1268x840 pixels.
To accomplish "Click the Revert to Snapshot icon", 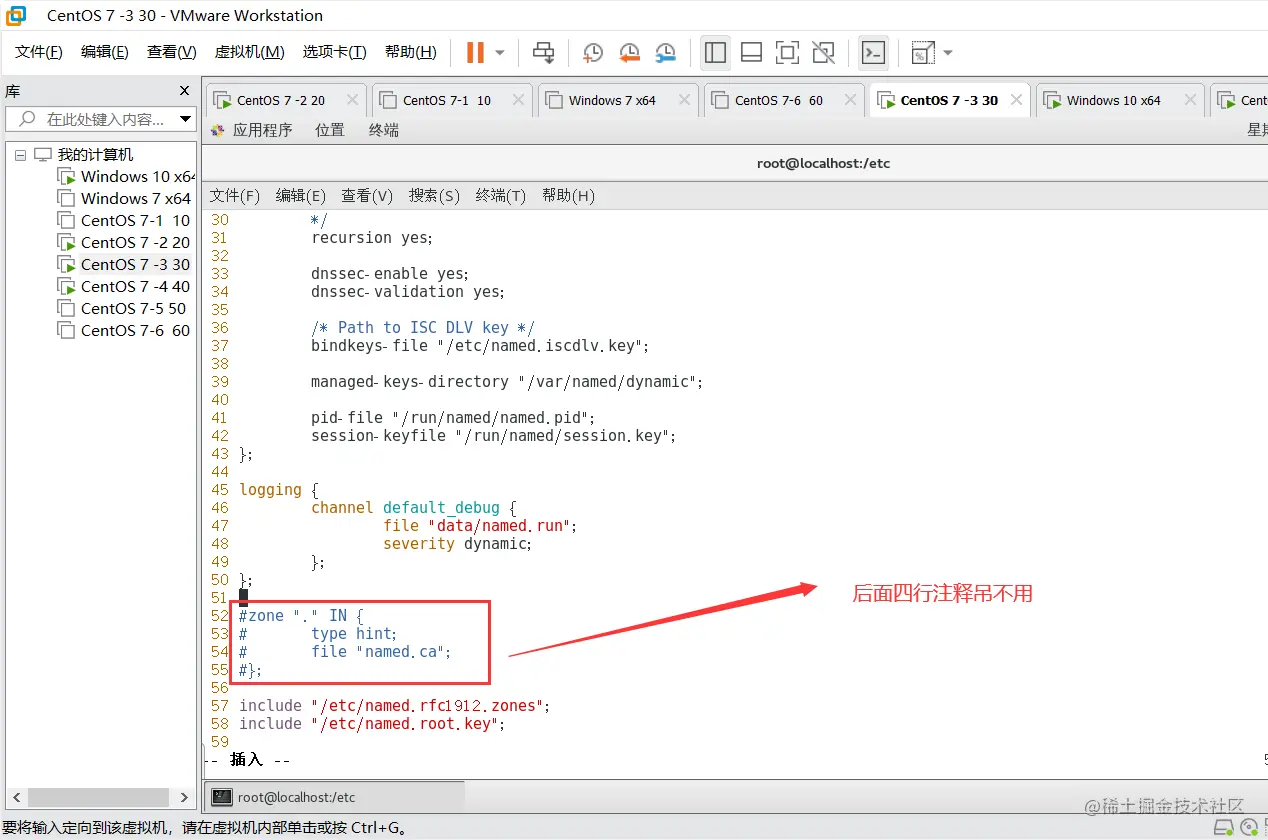I will (x=629, y=52).
